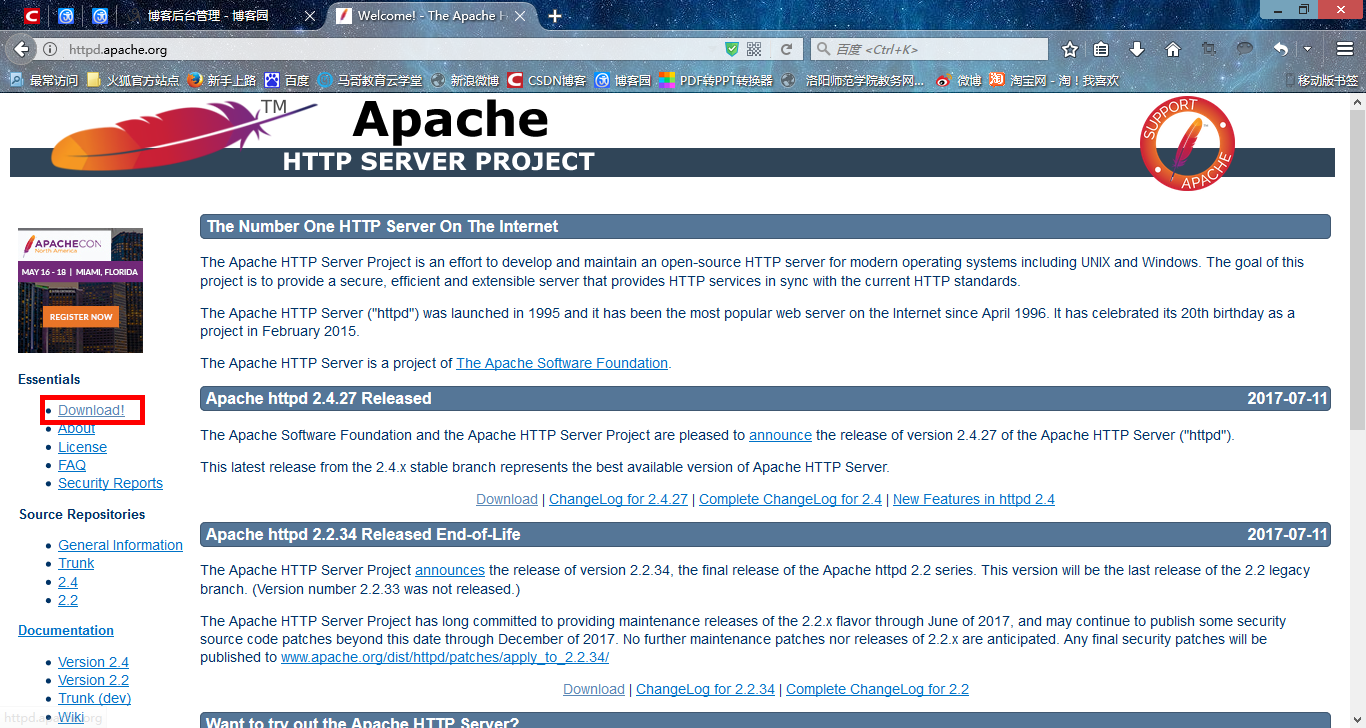Image resolution: width=1366 pixels, height=728 pixels.
Task: Click the address bar showing httpd.apache.org
Action: (x=390, y=49)
